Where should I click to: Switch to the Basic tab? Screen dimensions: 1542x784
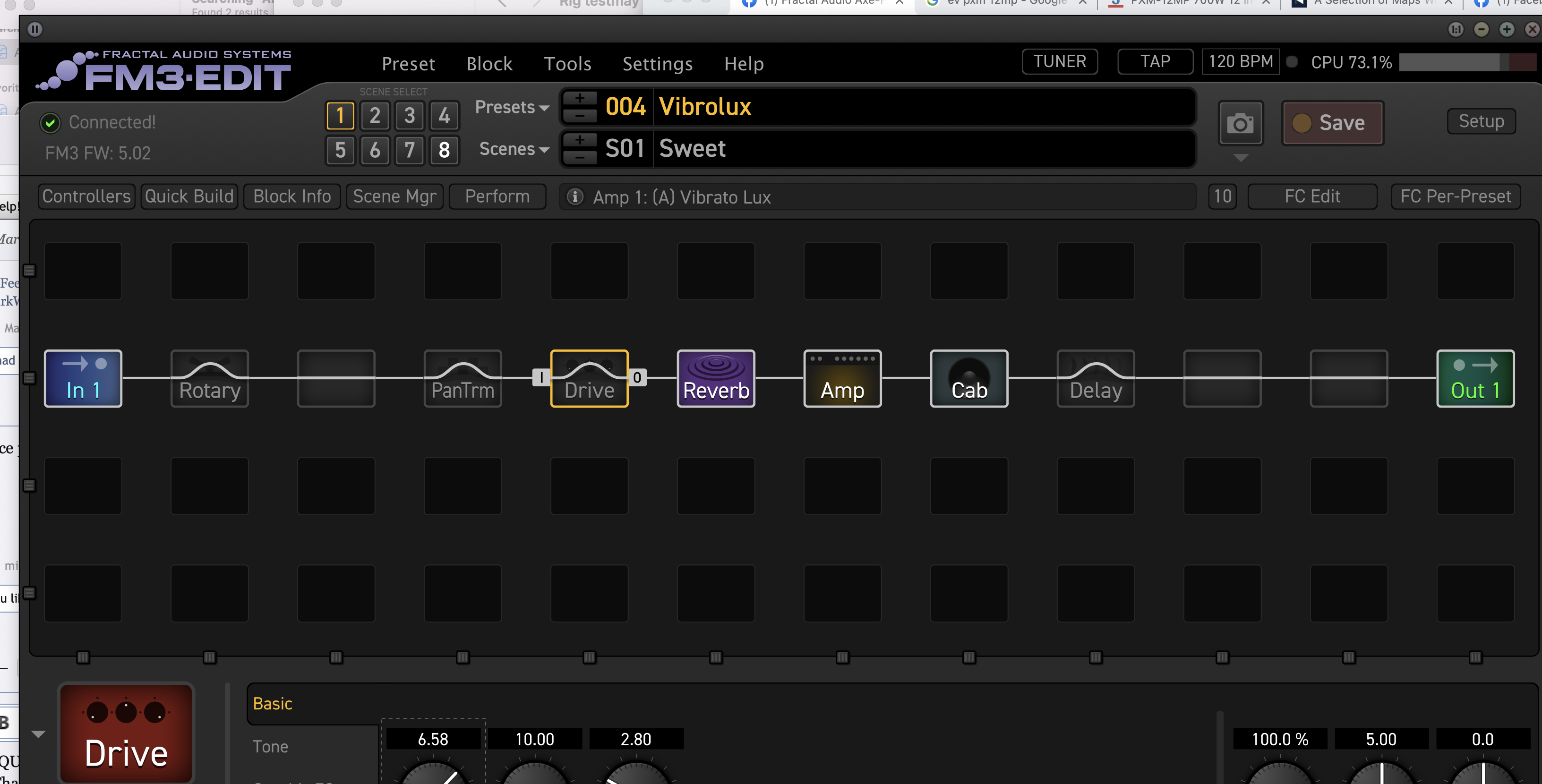(273, 703)
